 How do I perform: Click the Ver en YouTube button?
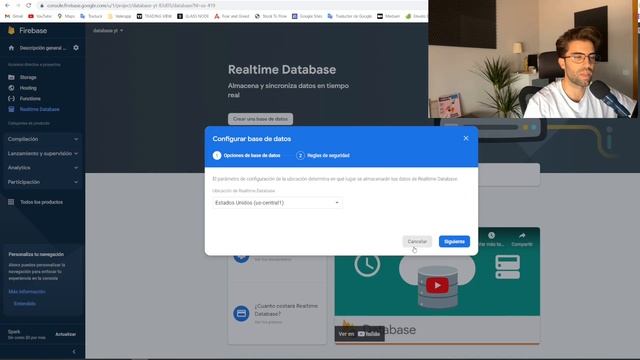[360, 334]
